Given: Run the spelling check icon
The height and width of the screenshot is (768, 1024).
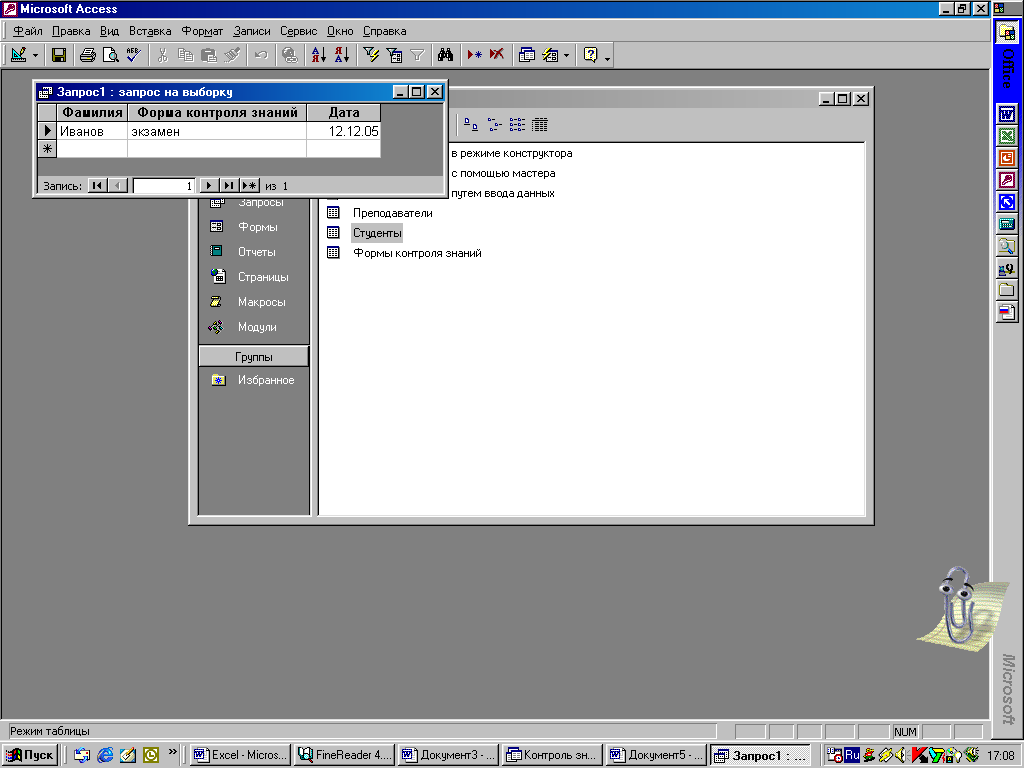Looking at the screenshot, I should [x=134, y=56].
